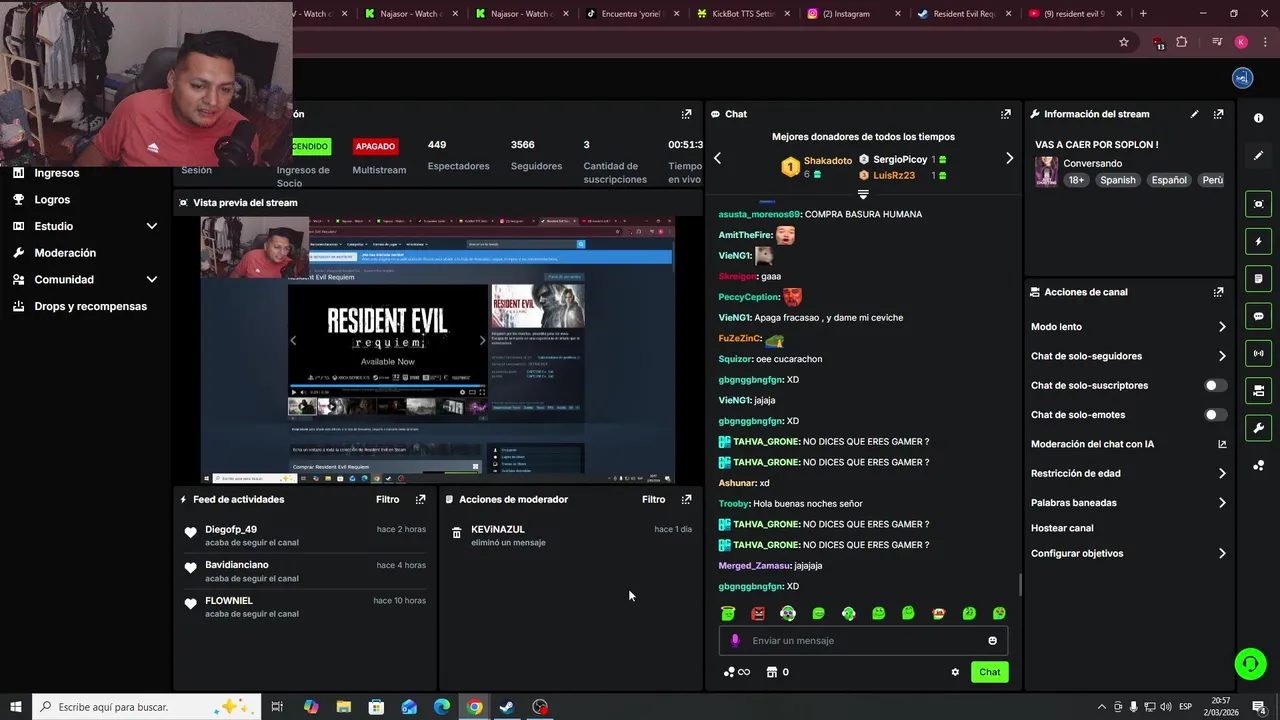Show next top donors page
Image resolution: width=1280 pixels, height=720 pixels.
click(1009, 158)
